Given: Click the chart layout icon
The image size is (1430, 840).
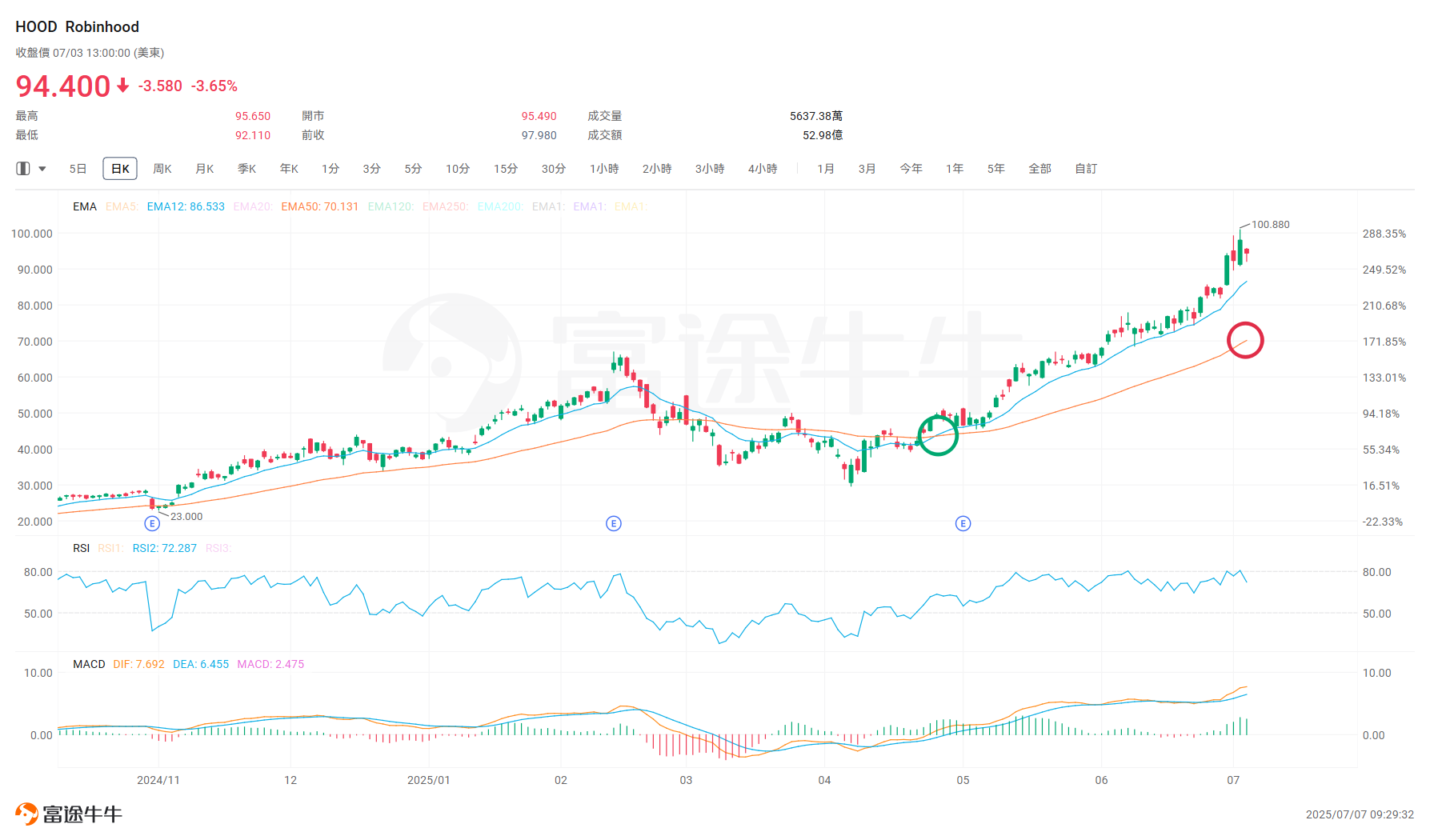Looking at the screenshot, I should click(23, 169).
